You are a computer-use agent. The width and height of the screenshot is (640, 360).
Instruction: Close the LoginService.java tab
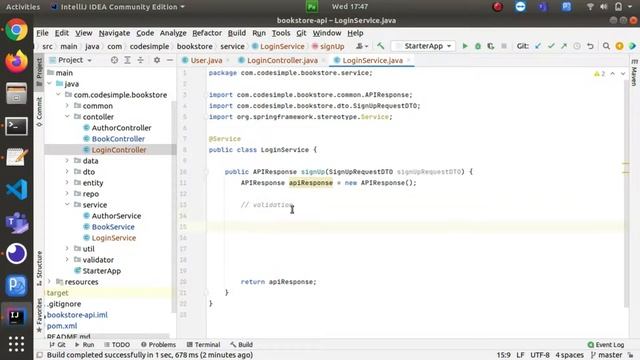[408, 60]
